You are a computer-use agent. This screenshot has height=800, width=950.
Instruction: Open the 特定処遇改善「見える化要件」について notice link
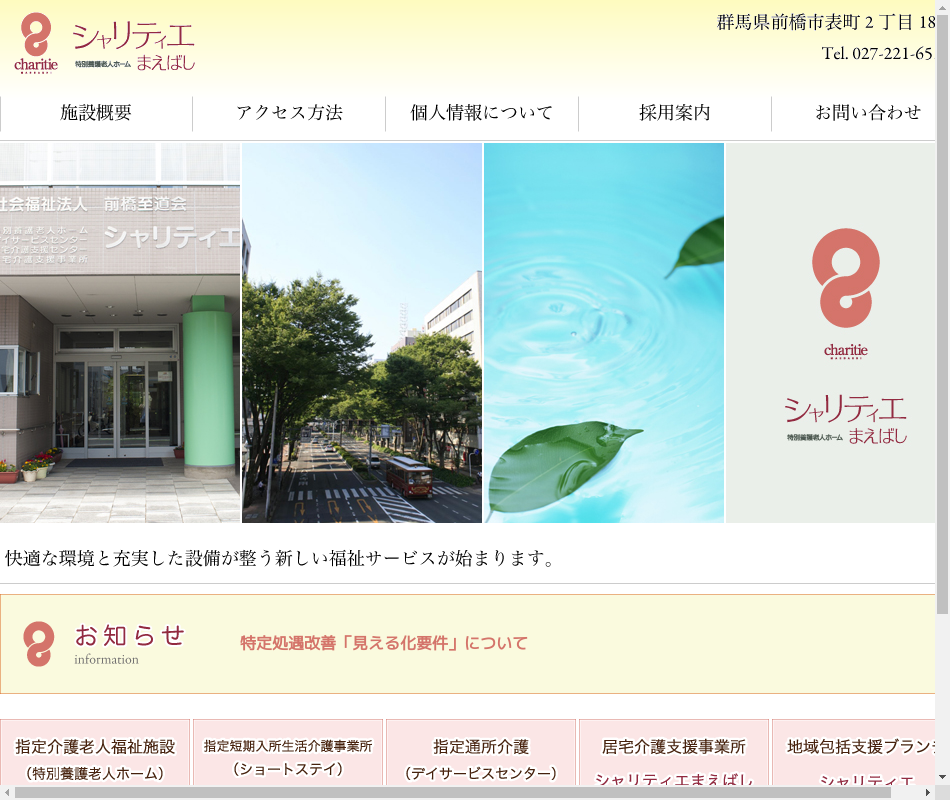click(383, 643)
